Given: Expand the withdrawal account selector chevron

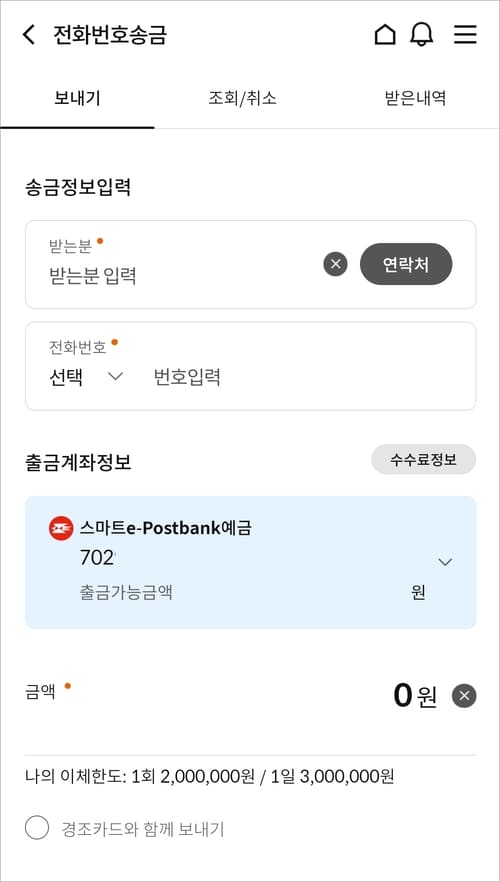Looking at the screenshot, I should [x=445, y=561].
